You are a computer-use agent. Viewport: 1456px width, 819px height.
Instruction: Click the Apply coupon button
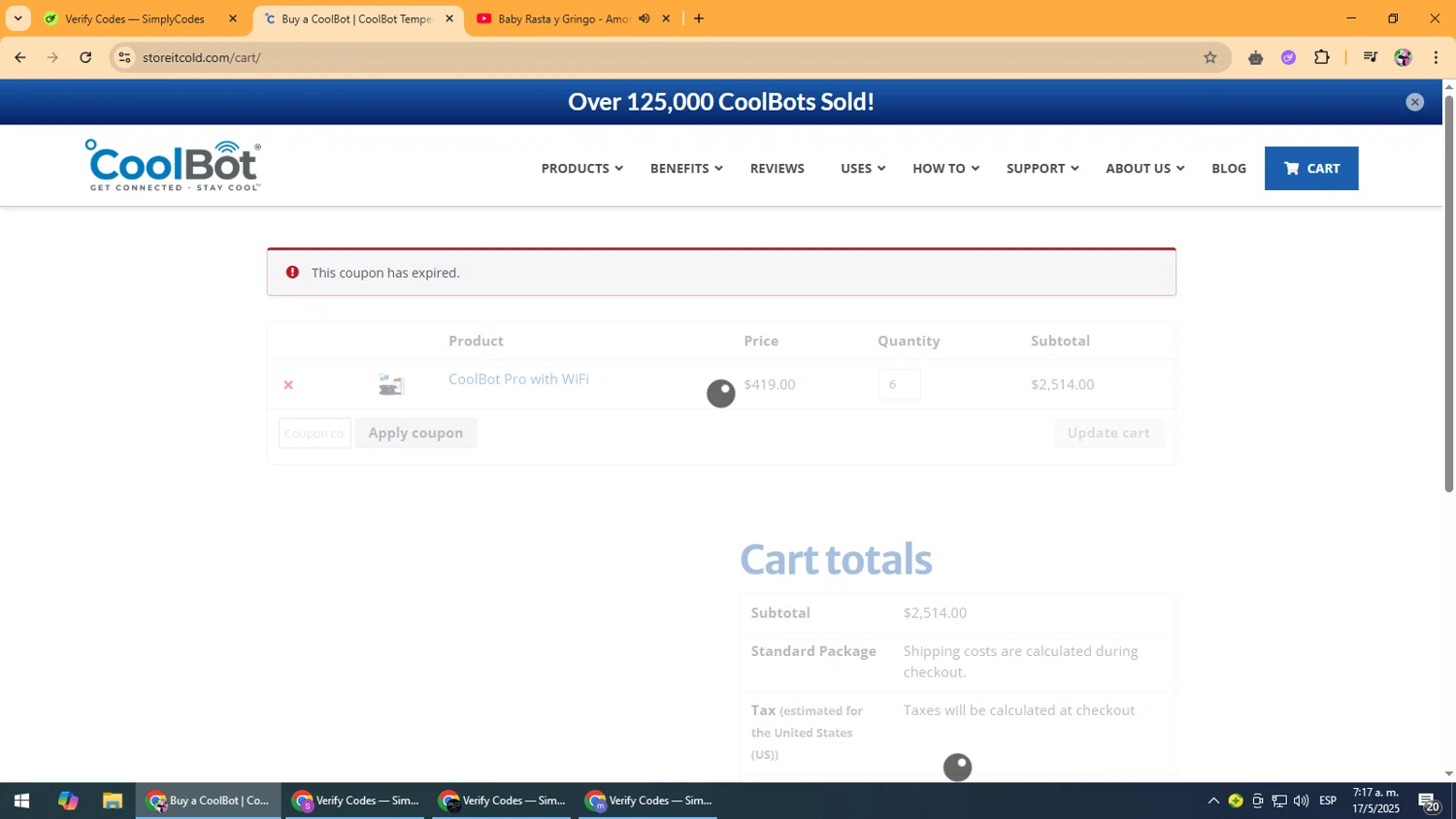415,433
